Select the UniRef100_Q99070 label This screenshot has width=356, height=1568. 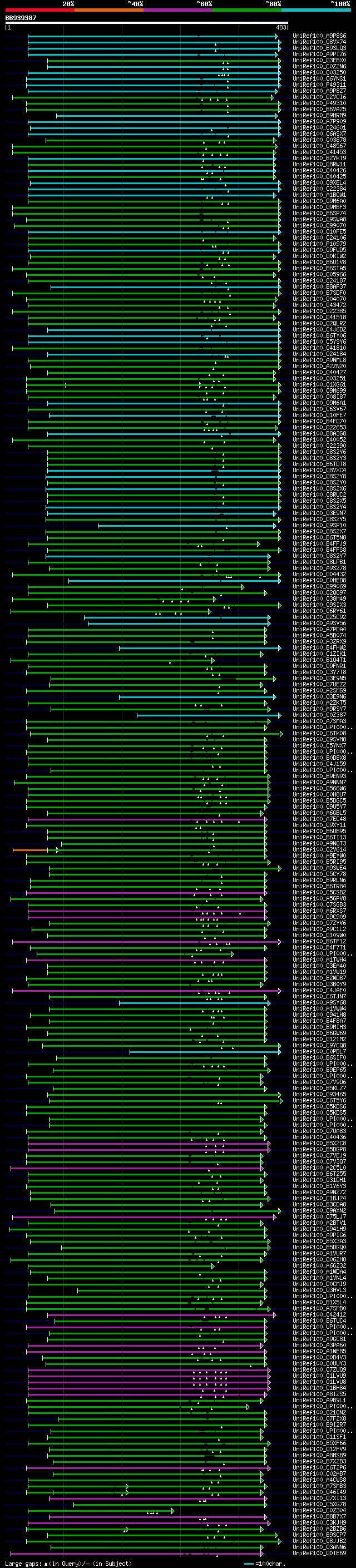pos(319,226)
